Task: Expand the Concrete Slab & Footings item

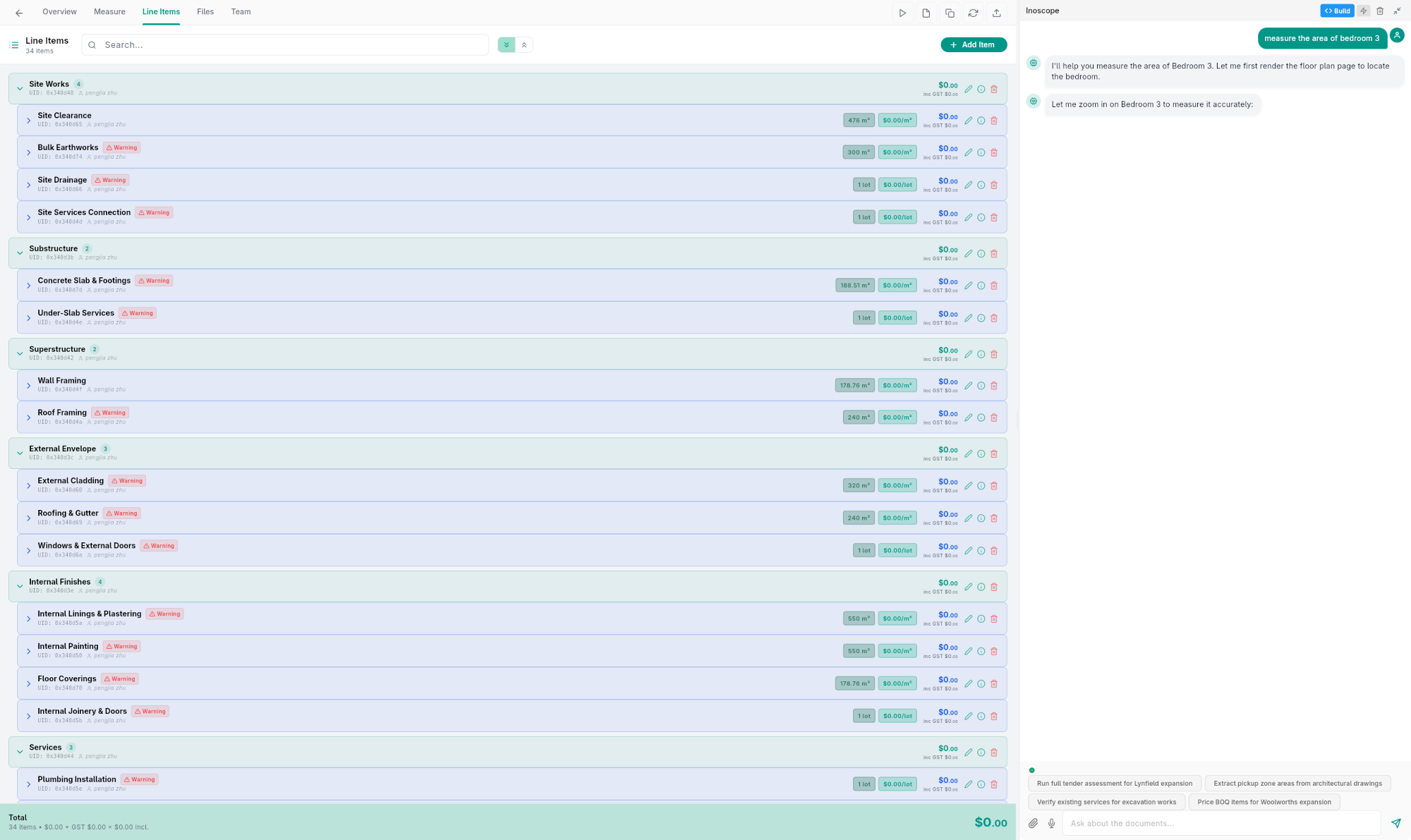Action: click(x=28, y=285)
